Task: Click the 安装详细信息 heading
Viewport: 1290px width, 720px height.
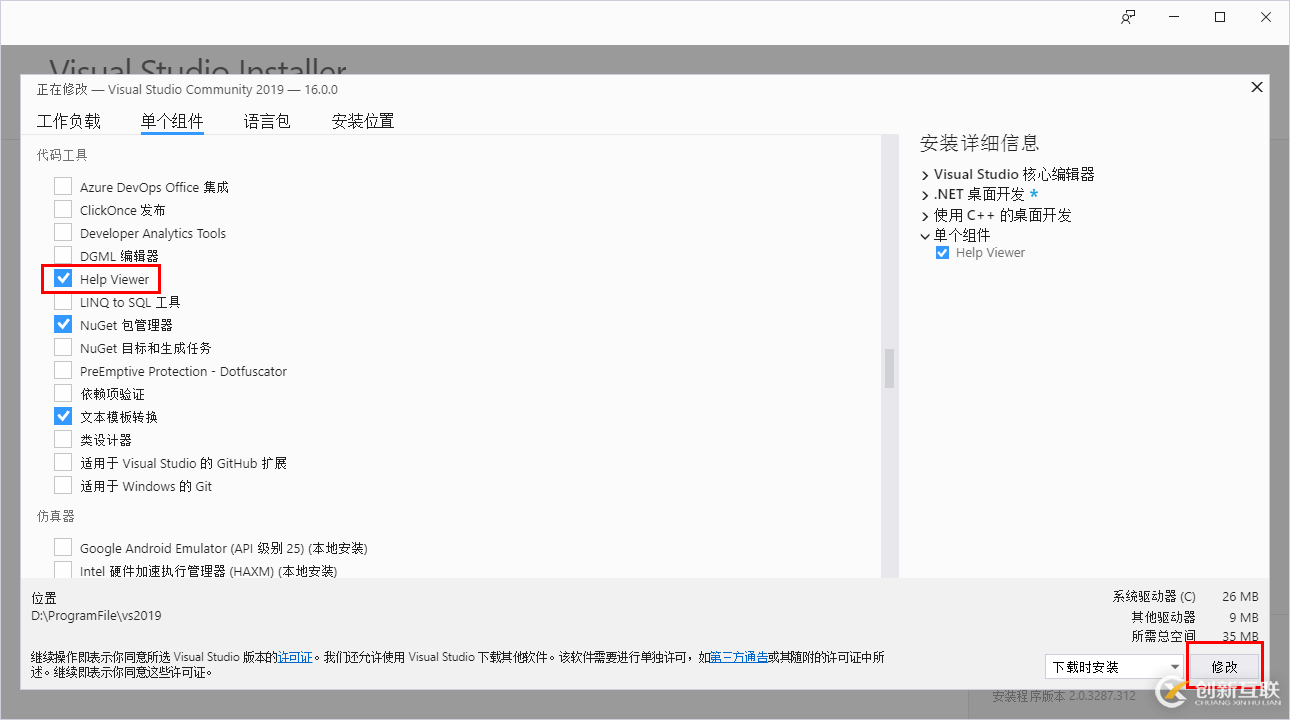Action: [x=980, y=143]
